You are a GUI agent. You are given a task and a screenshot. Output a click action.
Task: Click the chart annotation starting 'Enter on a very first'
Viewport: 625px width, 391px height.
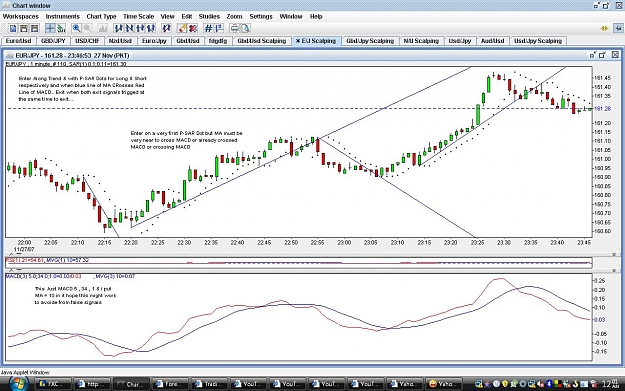tap(187, 140)
